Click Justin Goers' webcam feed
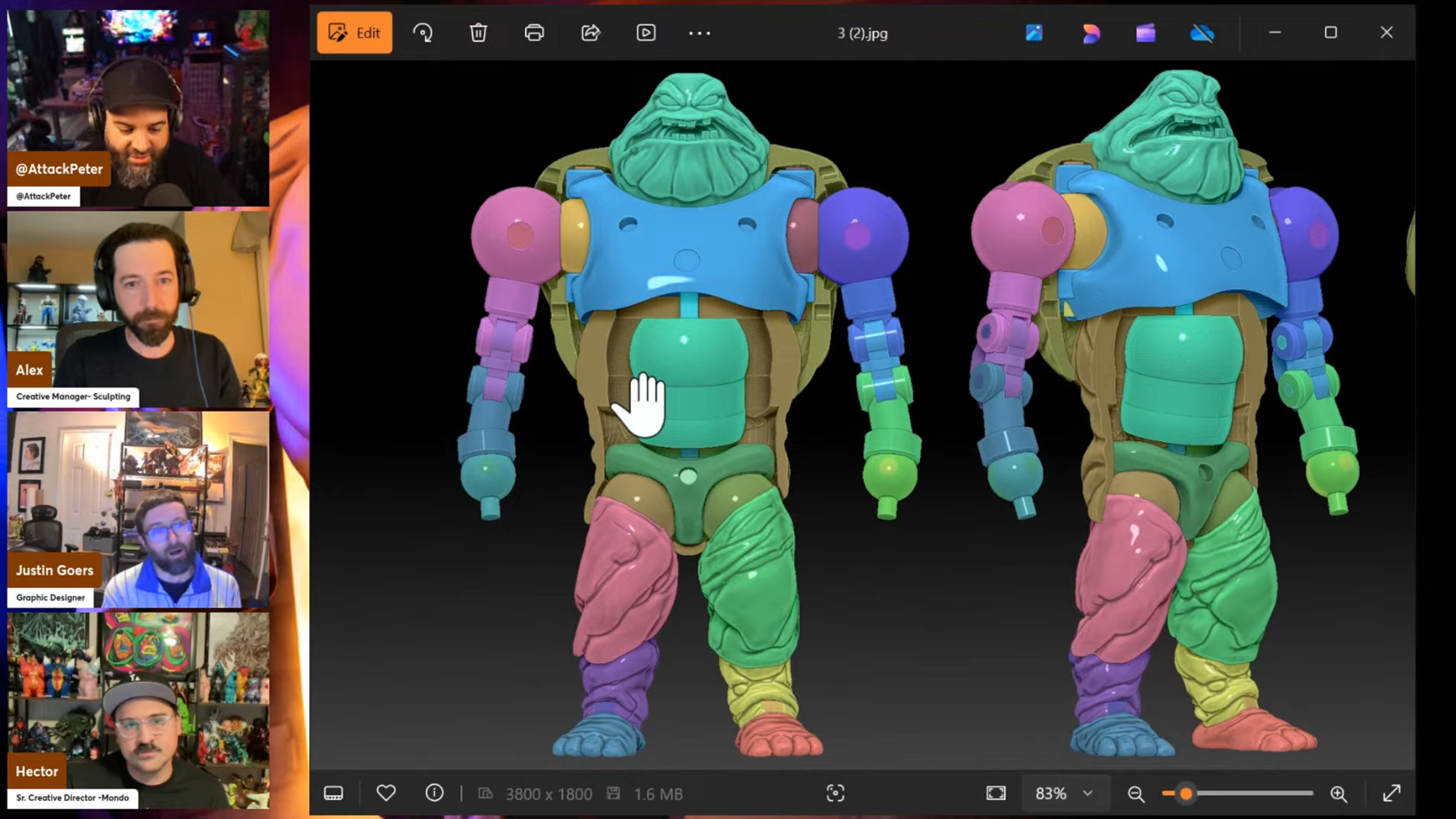Image resolution: width=1456 pixels, height=819 pixels. coord(138,510)
